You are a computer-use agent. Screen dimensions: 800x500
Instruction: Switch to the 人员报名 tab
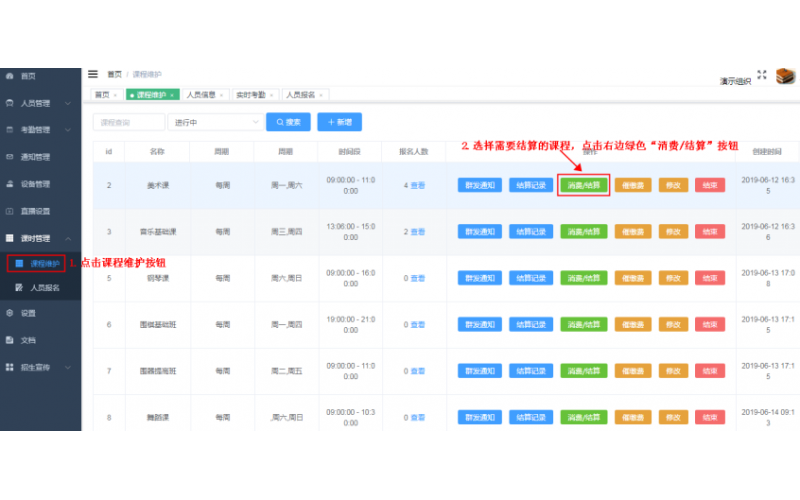(300, 95)
